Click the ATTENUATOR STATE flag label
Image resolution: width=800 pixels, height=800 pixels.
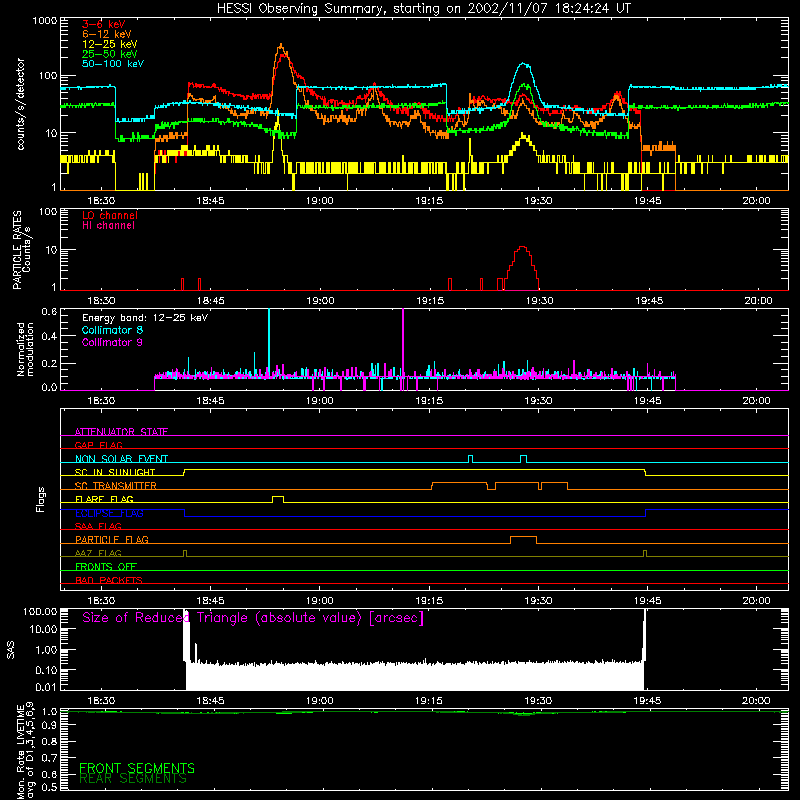coord(121,432)
